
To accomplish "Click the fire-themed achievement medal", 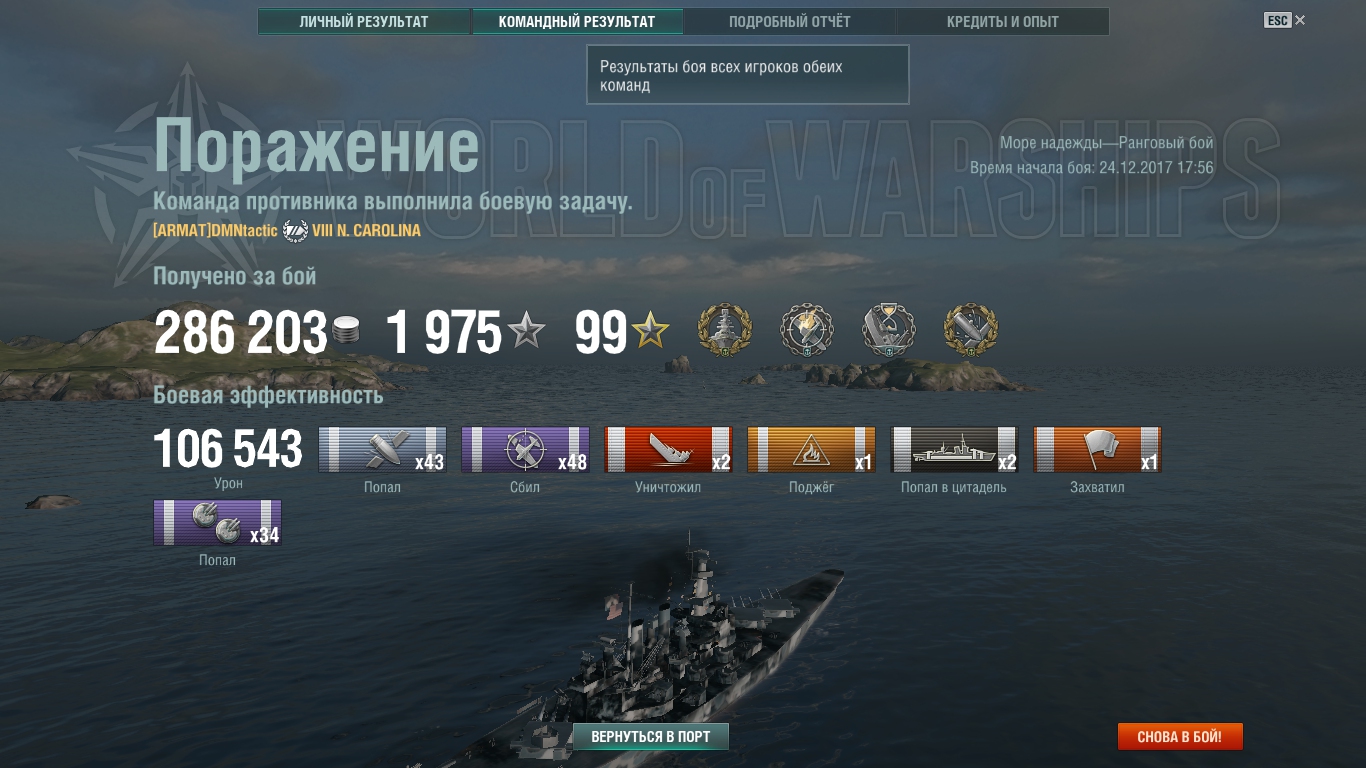I will pyautogui.click(x=807, y=331).
